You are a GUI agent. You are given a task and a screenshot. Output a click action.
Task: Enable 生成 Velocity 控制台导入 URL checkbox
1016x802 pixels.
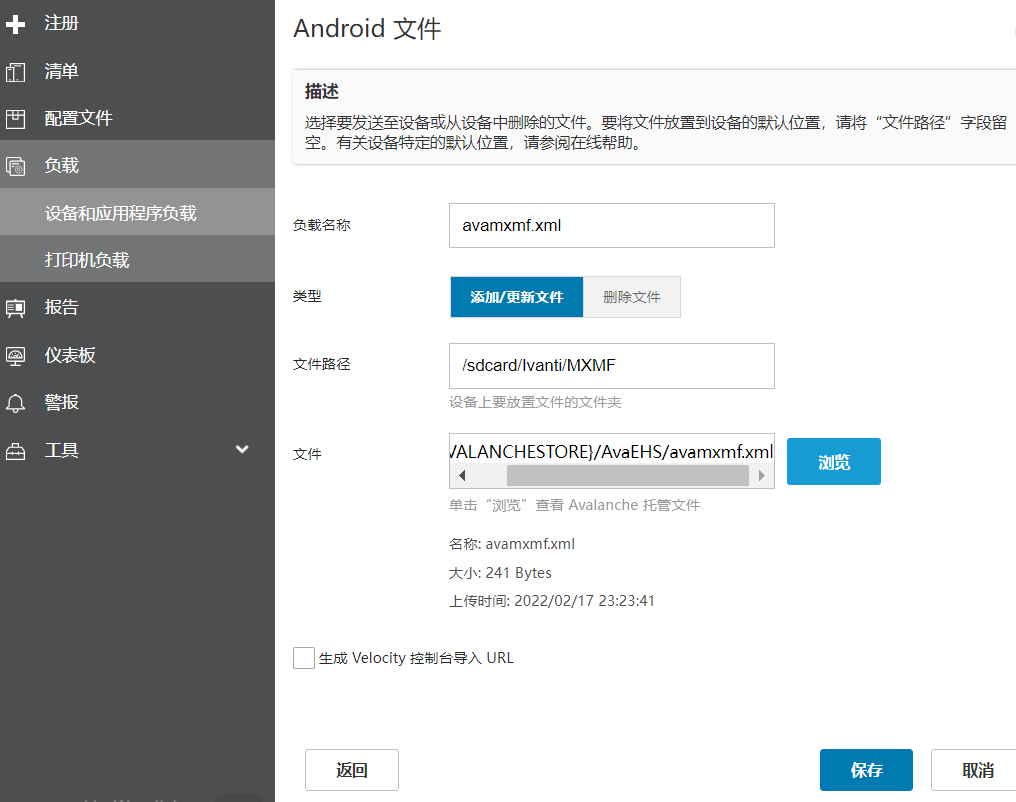point(304,658)
